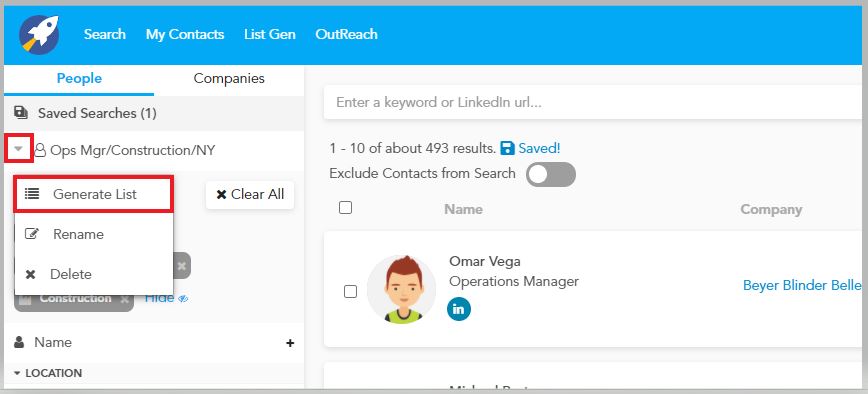This screenshot has height=394, width=868.
Task: Tick the checkbox beside Omar Vega
Action: point(350,291)
